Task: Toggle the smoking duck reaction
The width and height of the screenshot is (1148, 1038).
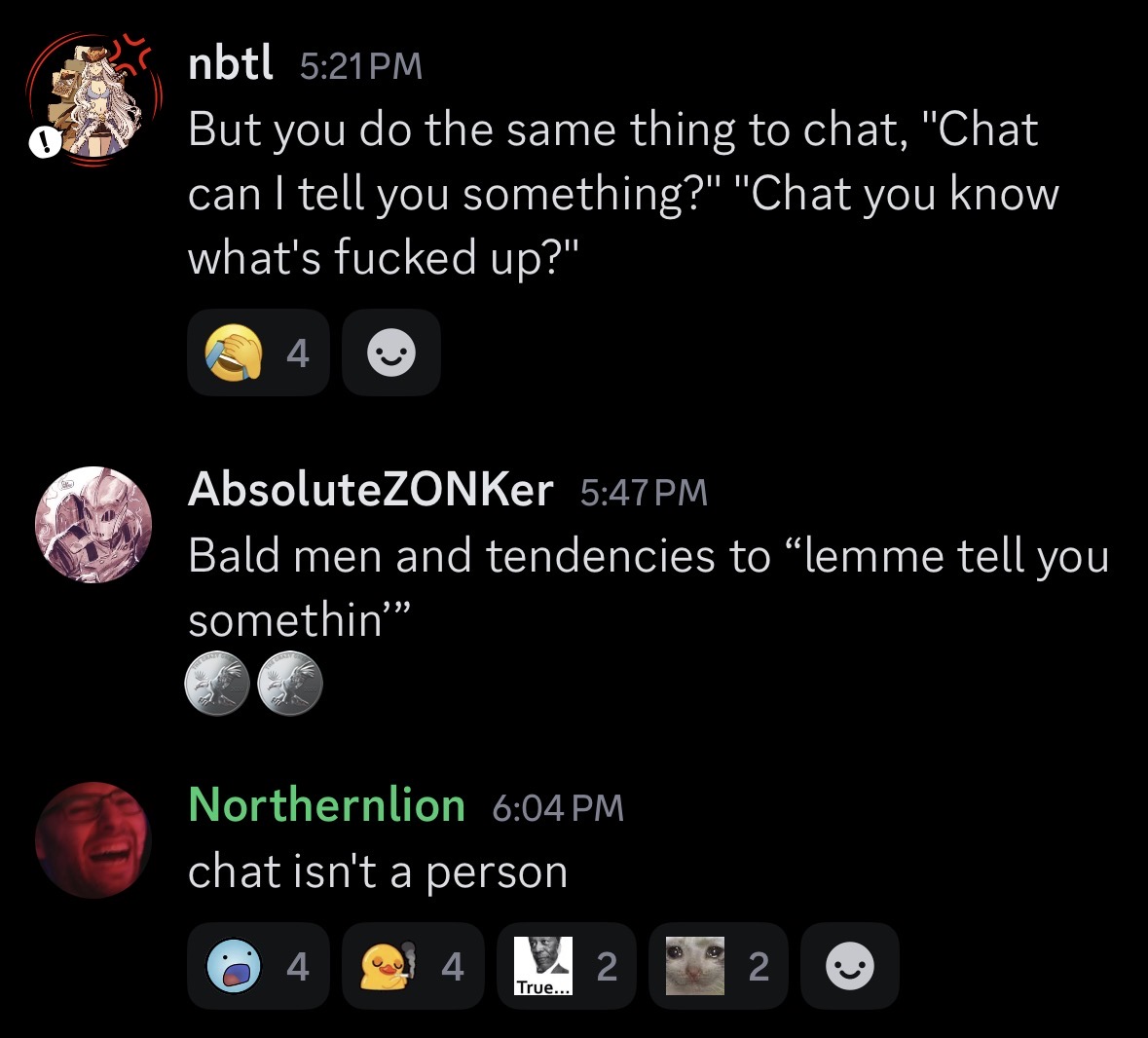Action: 412,966
